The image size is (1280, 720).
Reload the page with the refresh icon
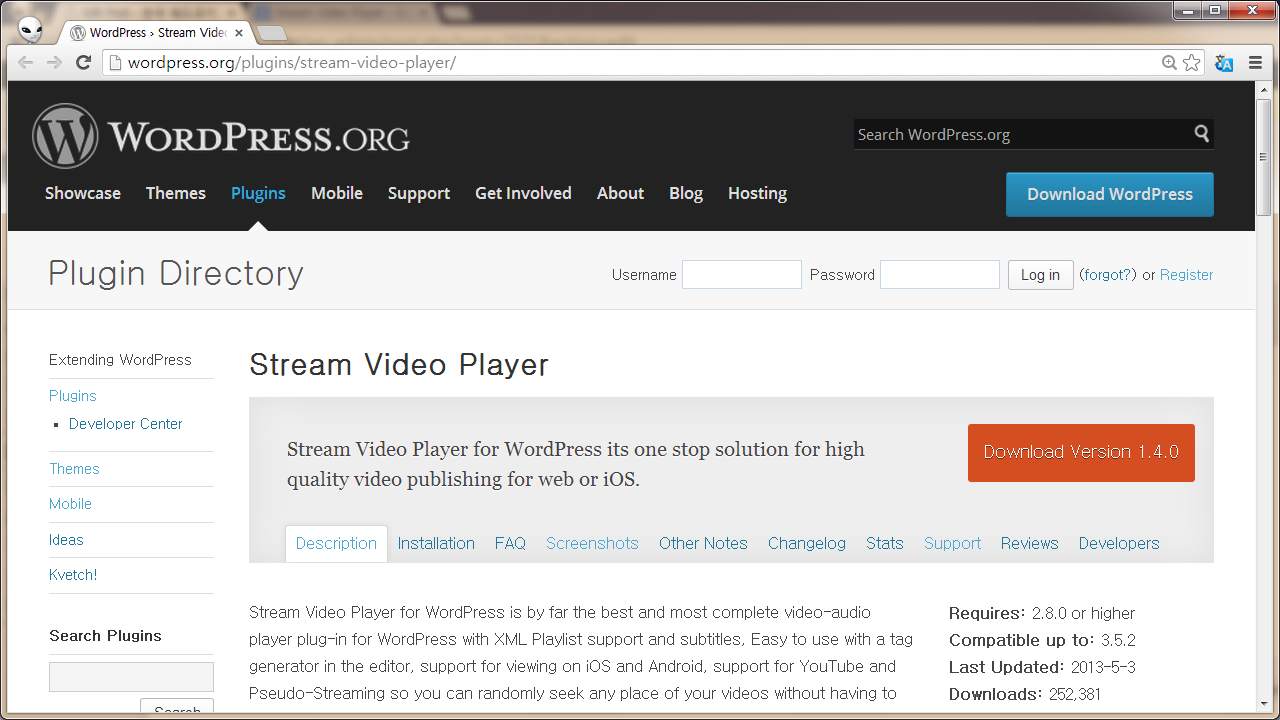point(83,62)
